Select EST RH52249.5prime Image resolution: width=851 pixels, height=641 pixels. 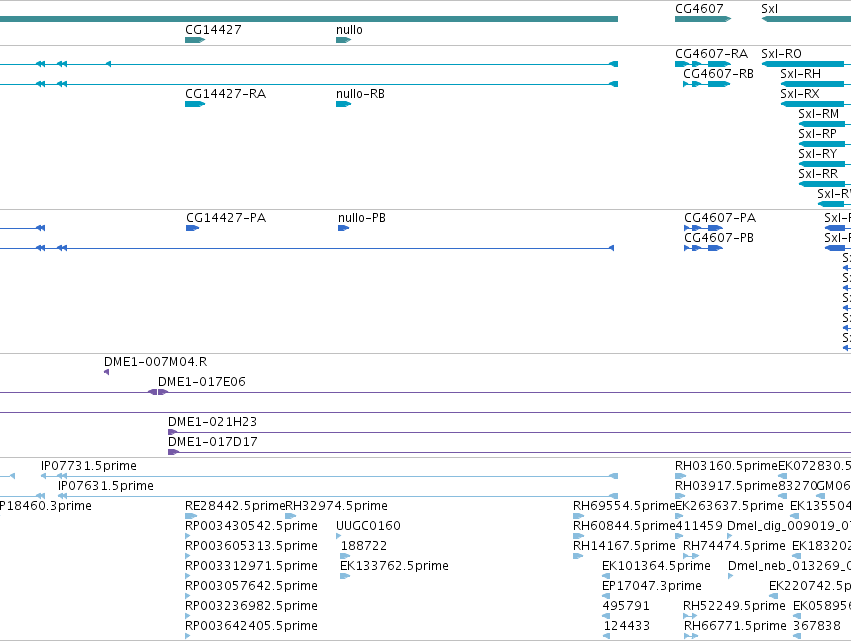point(734,607)
